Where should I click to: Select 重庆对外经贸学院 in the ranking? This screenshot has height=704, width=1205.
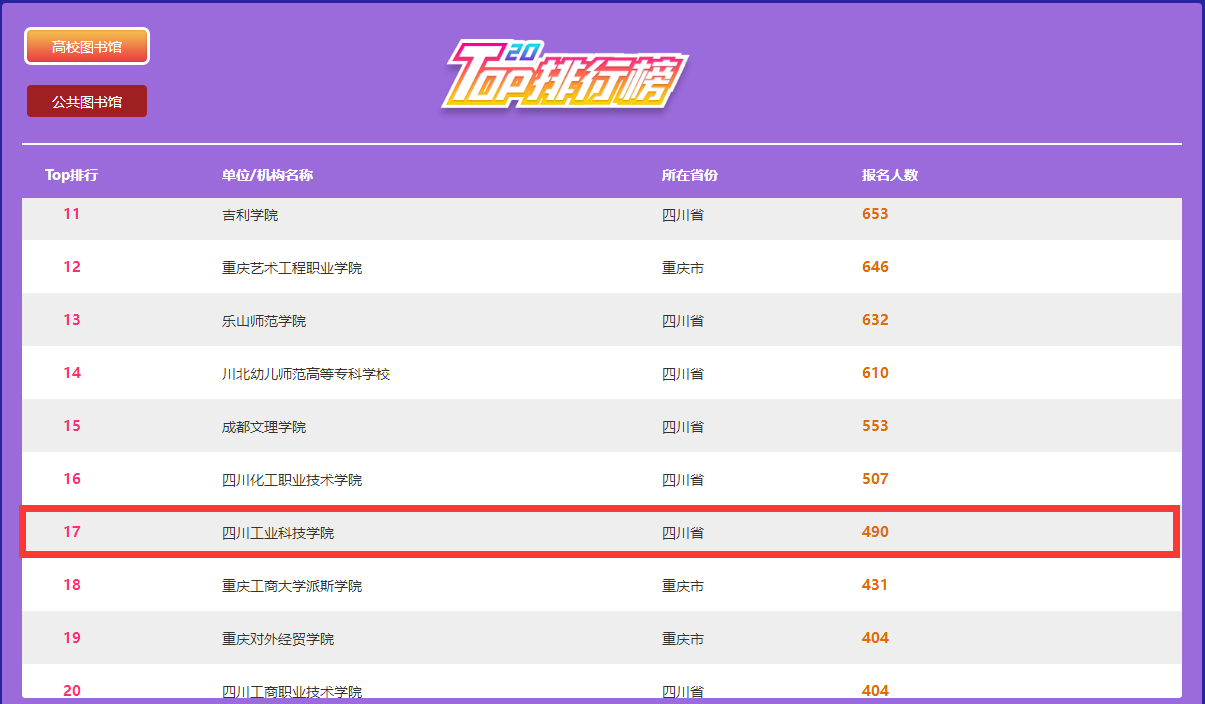[x=278, y=639]
